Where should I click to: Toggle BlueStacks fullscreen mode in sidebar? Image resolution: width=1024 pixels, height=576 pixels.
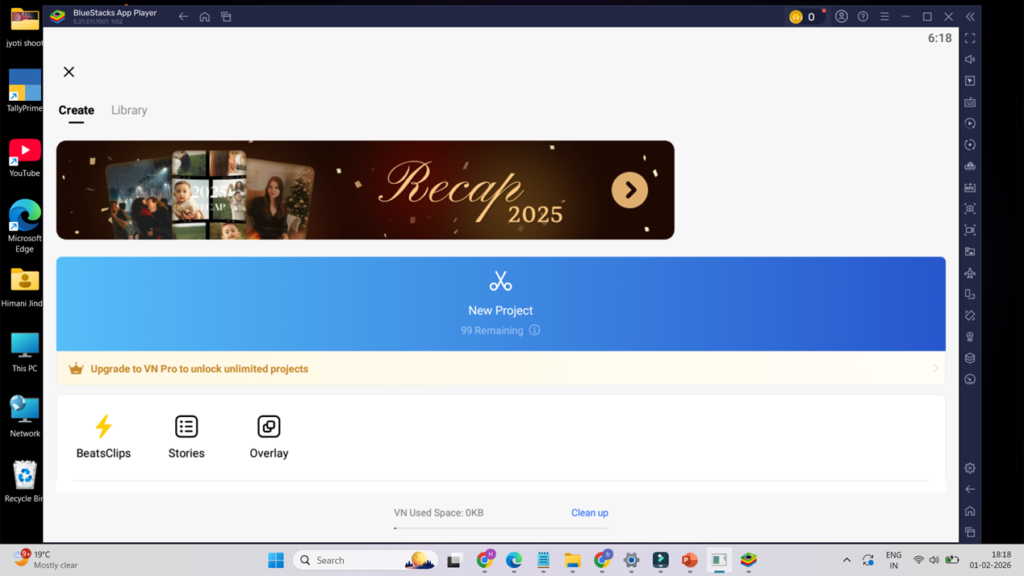(x=969, y=38)
